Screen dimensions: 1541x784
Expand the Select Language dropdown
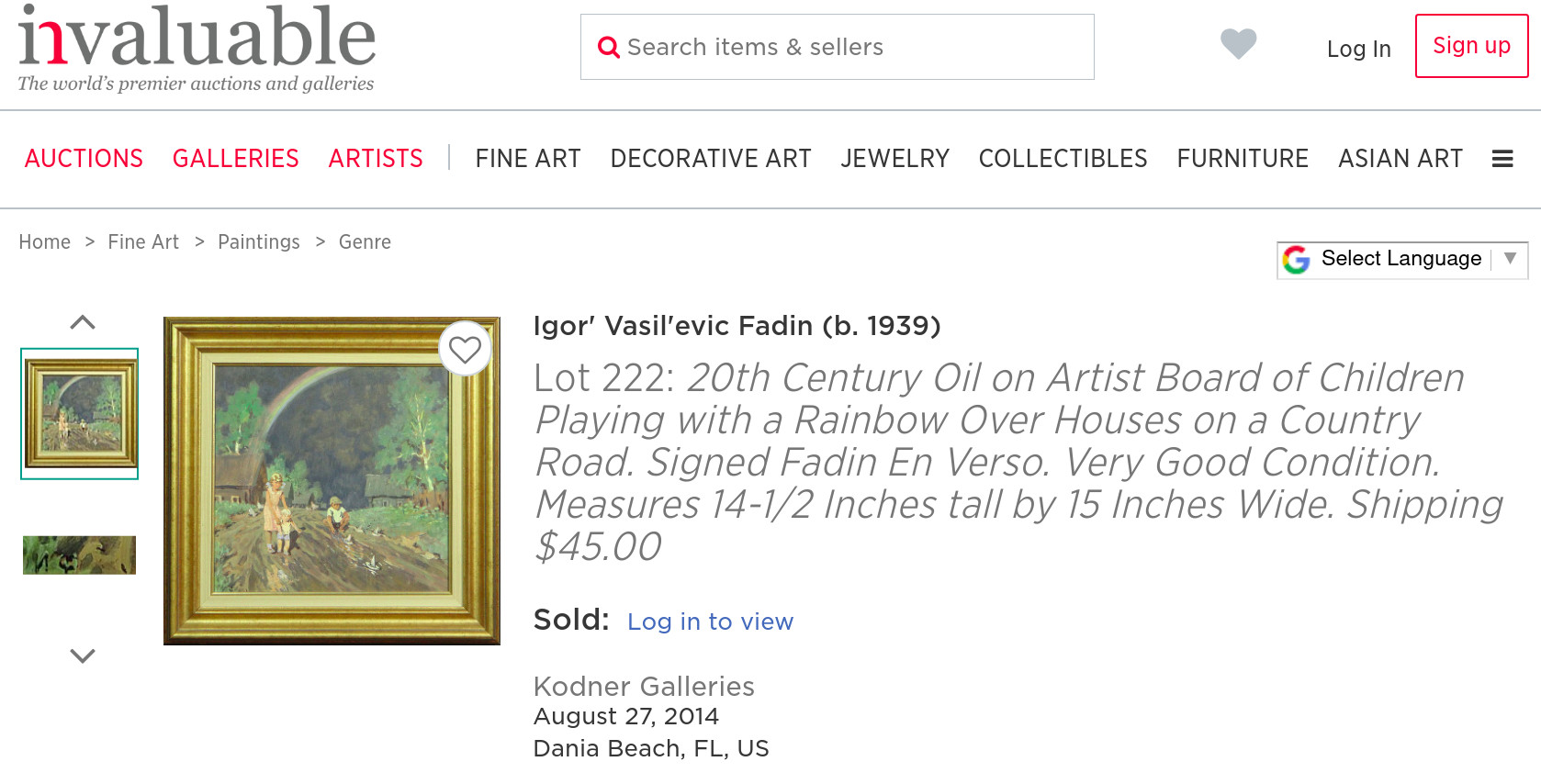[1509, 259]
